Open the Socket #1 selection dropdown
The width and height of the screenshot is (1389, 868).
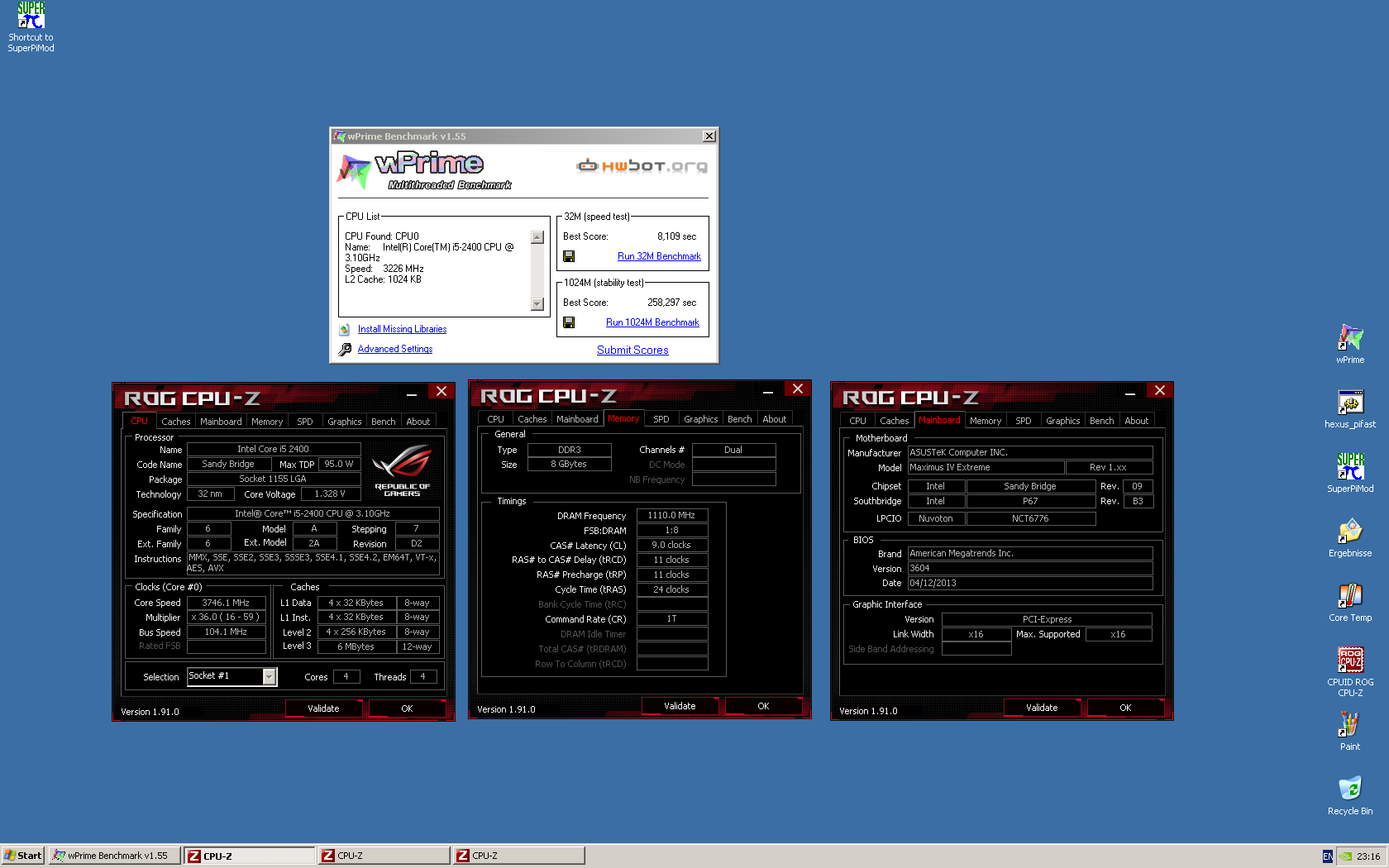[x=269, y=677]
